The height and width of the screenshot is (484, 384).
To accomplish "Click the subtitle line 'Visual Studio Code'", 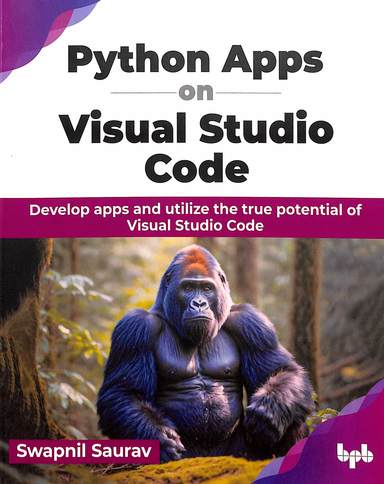I will coord(196,226).
